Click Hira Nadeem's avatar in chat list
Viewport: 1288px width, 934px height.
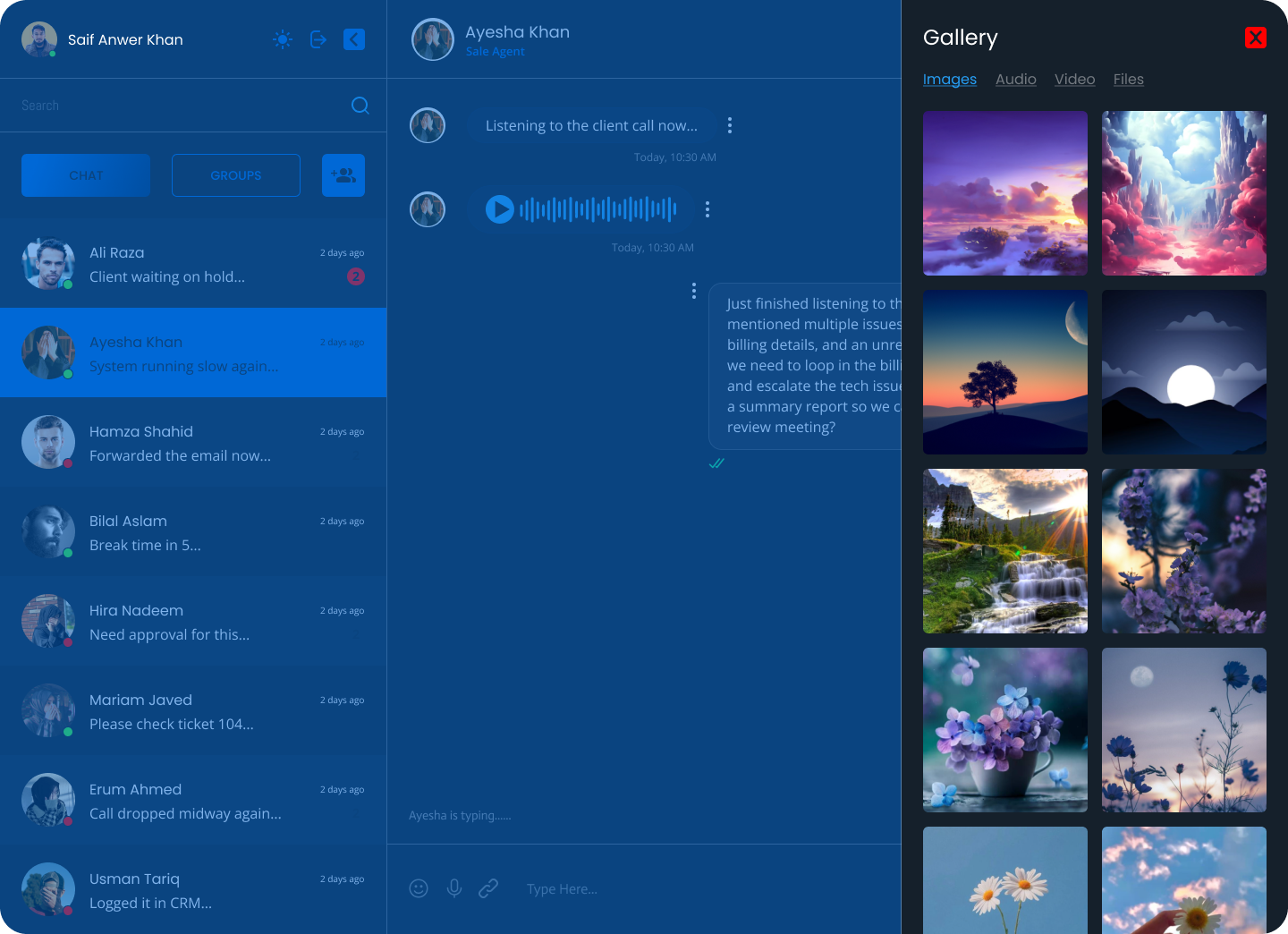(48, 621)
